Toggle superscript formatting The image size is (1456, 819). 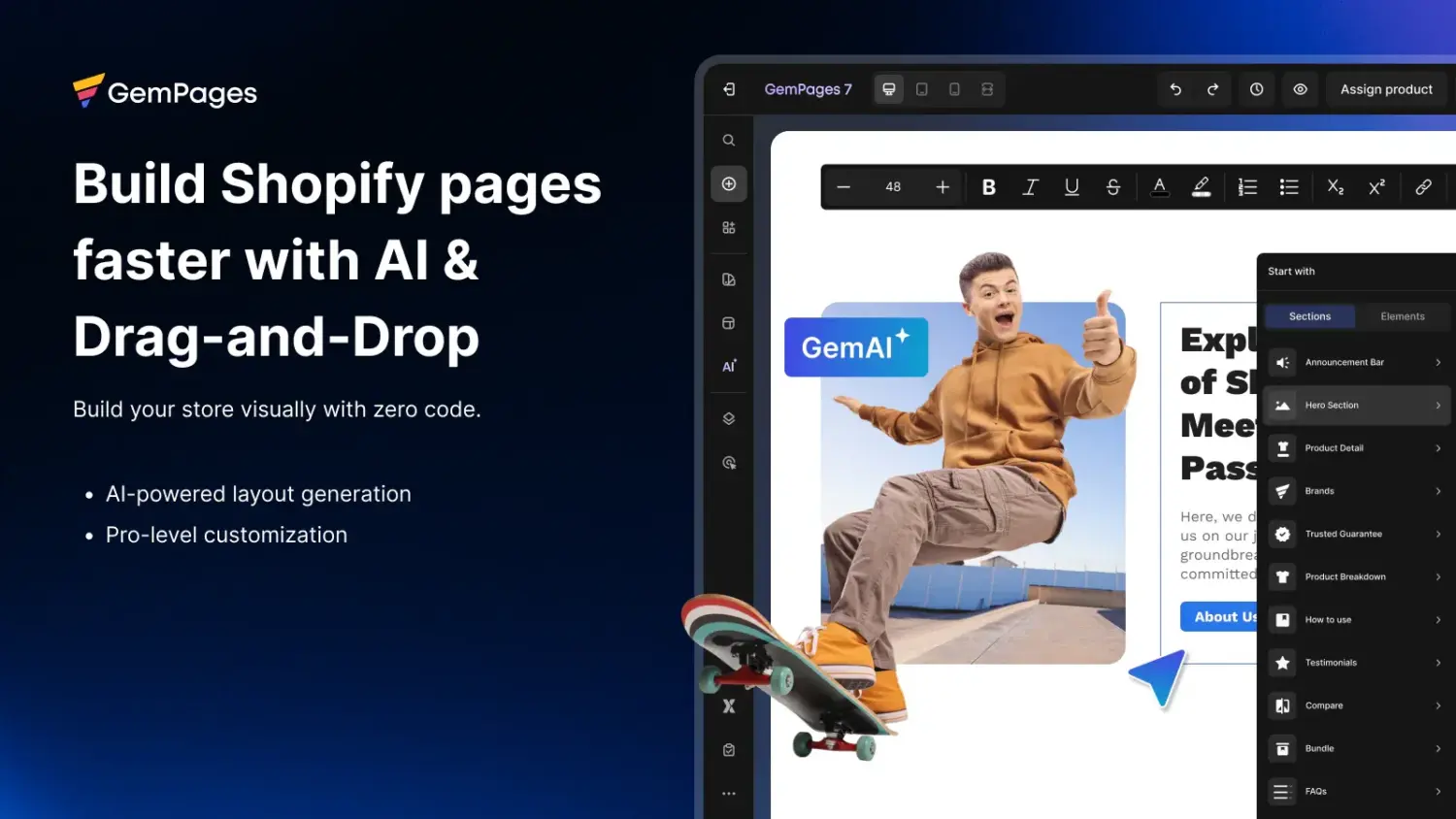click(x=1376, y=187)
